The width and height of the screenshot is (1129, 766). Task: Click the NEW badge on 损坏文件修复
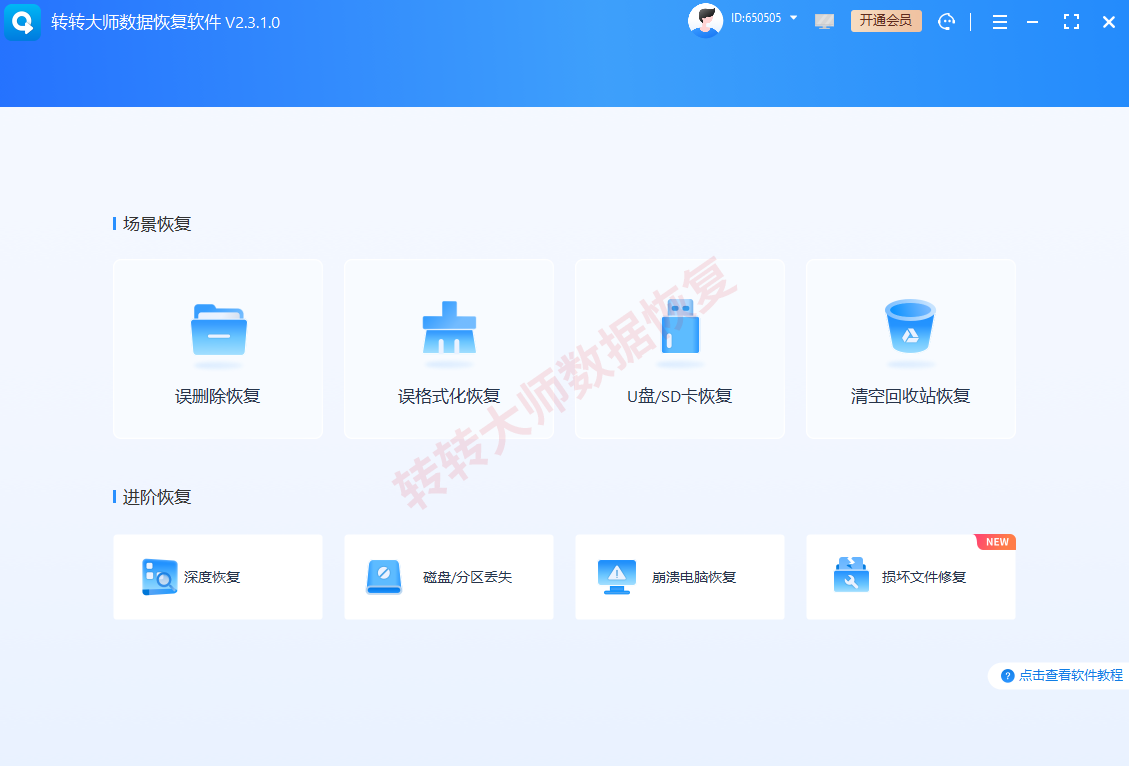tap(996, 542)
